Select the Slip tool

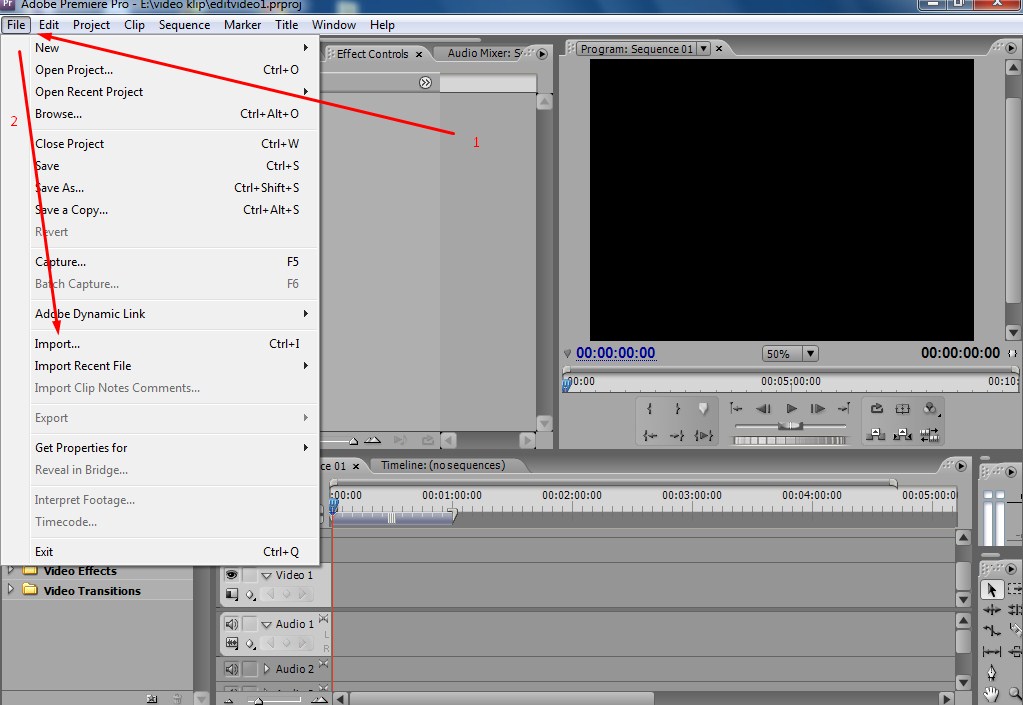992,651
